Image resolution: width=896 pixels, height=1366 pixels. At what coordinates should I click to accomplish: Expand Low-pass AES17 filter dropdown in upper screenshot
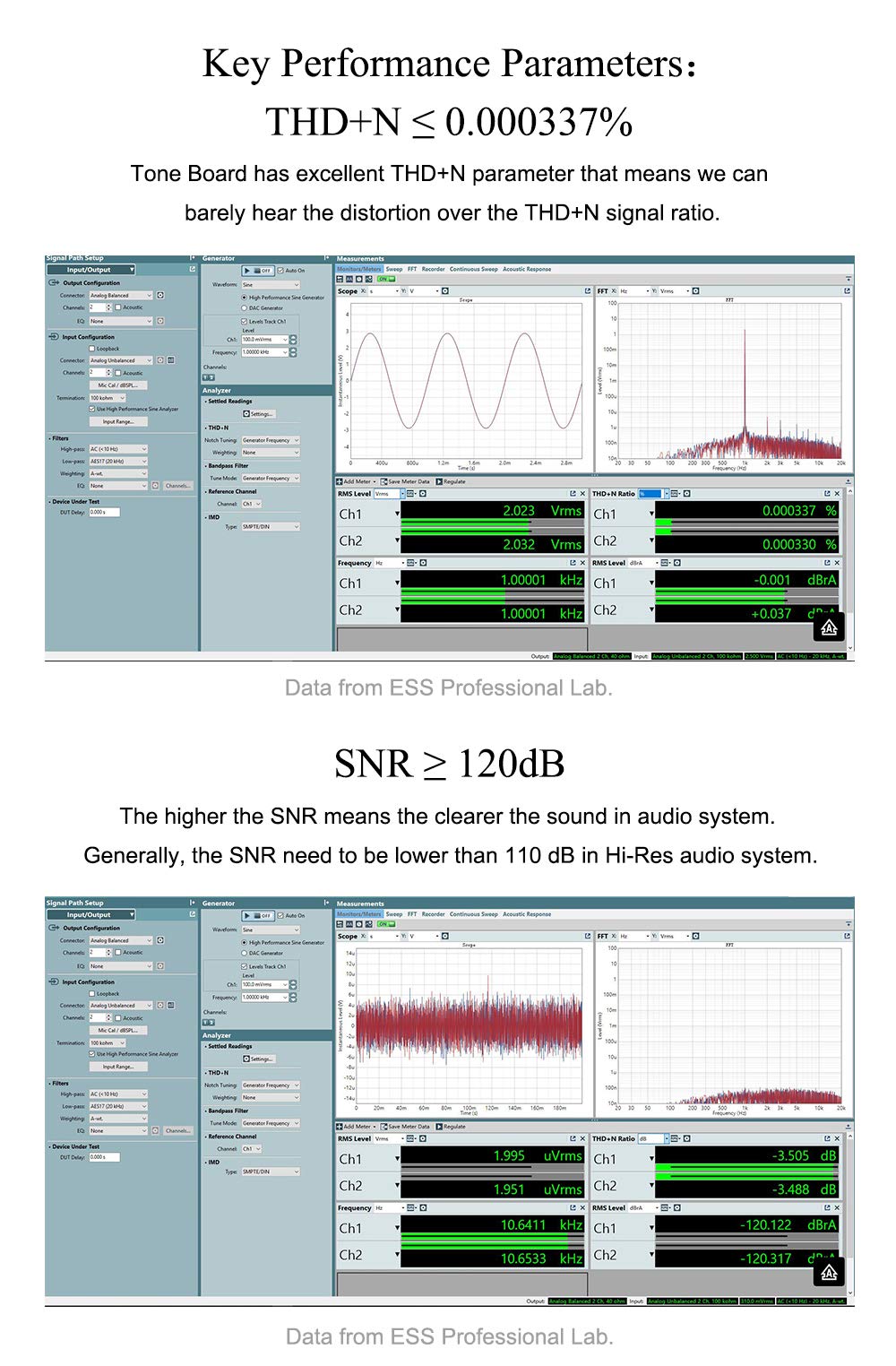pos(117,462)
